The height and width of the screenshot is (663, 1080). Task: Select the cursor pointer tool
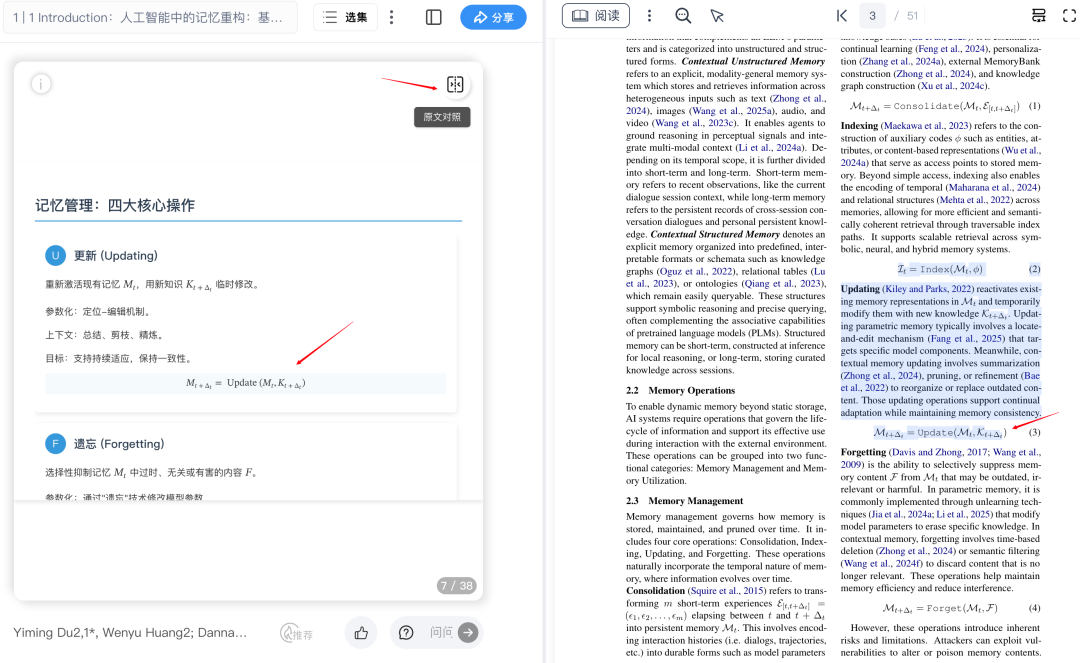(717, 15)
